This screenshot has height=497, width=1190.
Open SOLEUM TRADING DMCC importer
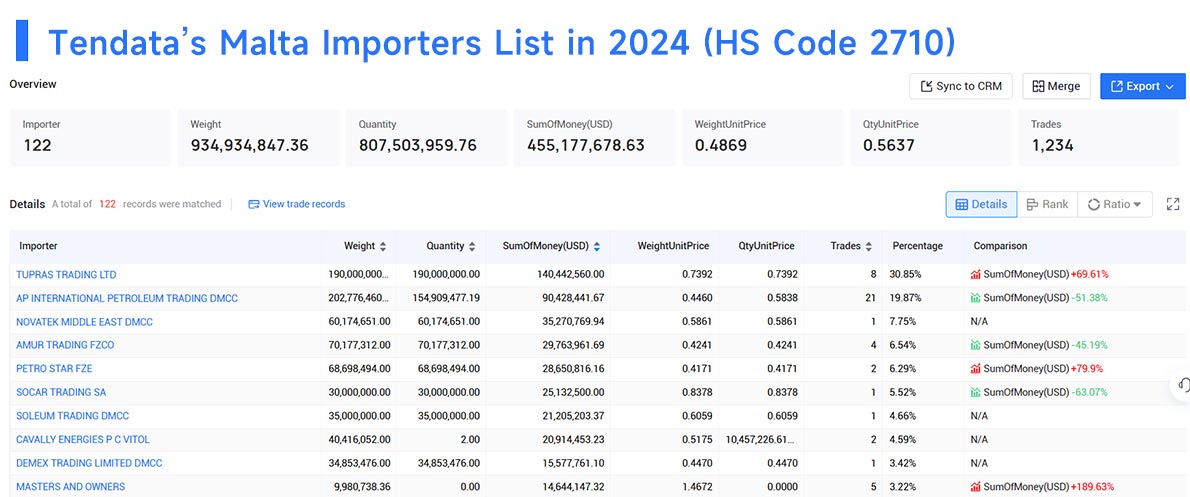tap(73, 416)
